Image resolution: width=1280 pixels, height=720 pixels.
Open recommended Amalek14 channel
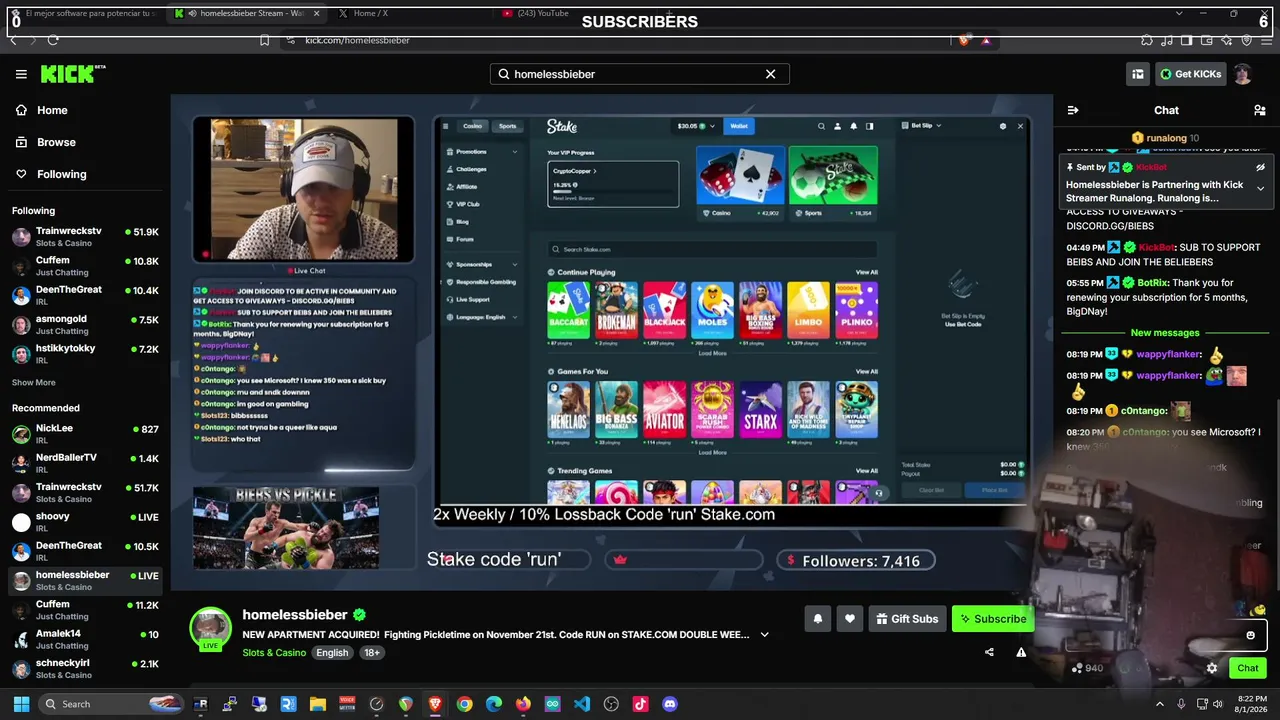[x=85, y=639]
